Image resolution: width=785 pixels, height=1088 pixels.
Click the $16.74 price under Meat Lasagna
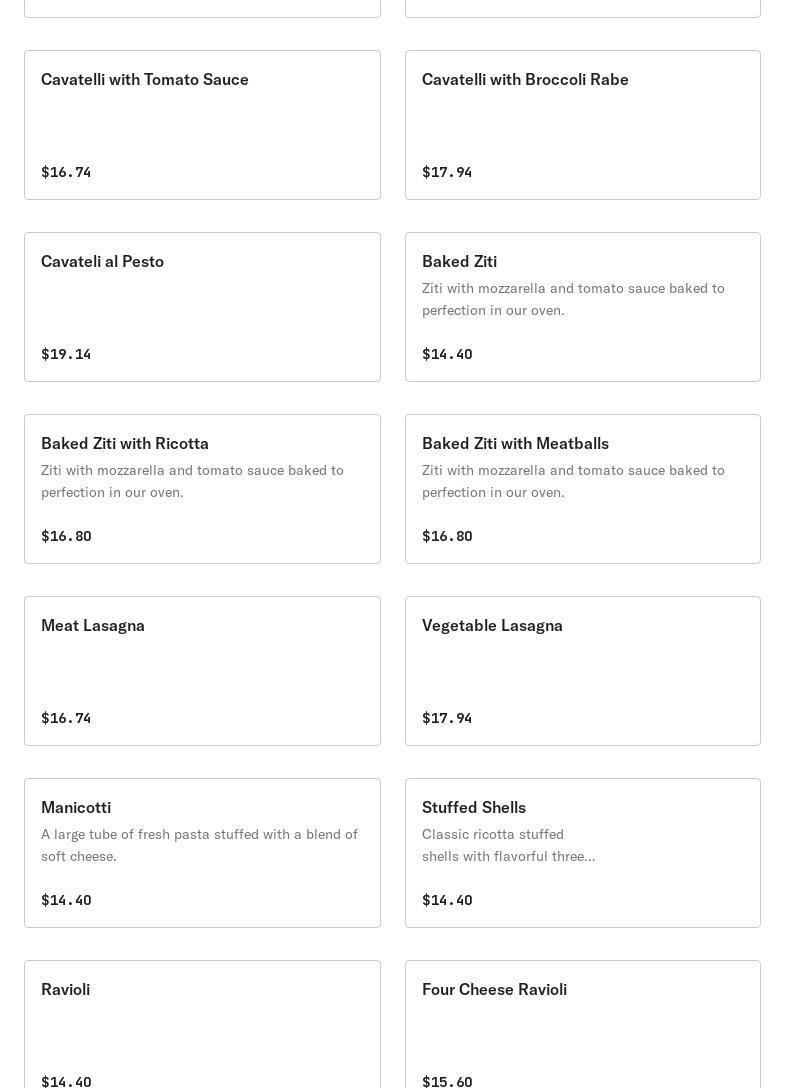pos(66,718)
